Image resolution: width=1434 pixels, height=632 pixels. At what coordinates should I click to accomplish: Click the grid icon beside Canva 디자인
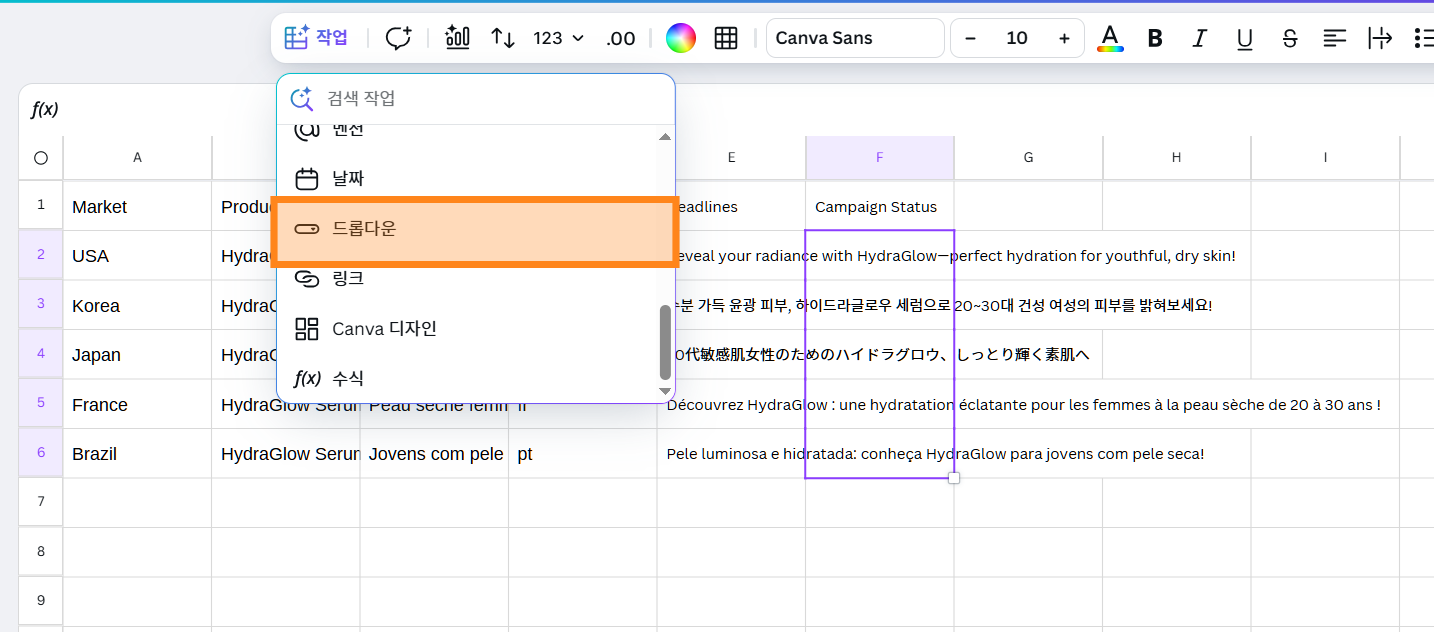point(306,328)
